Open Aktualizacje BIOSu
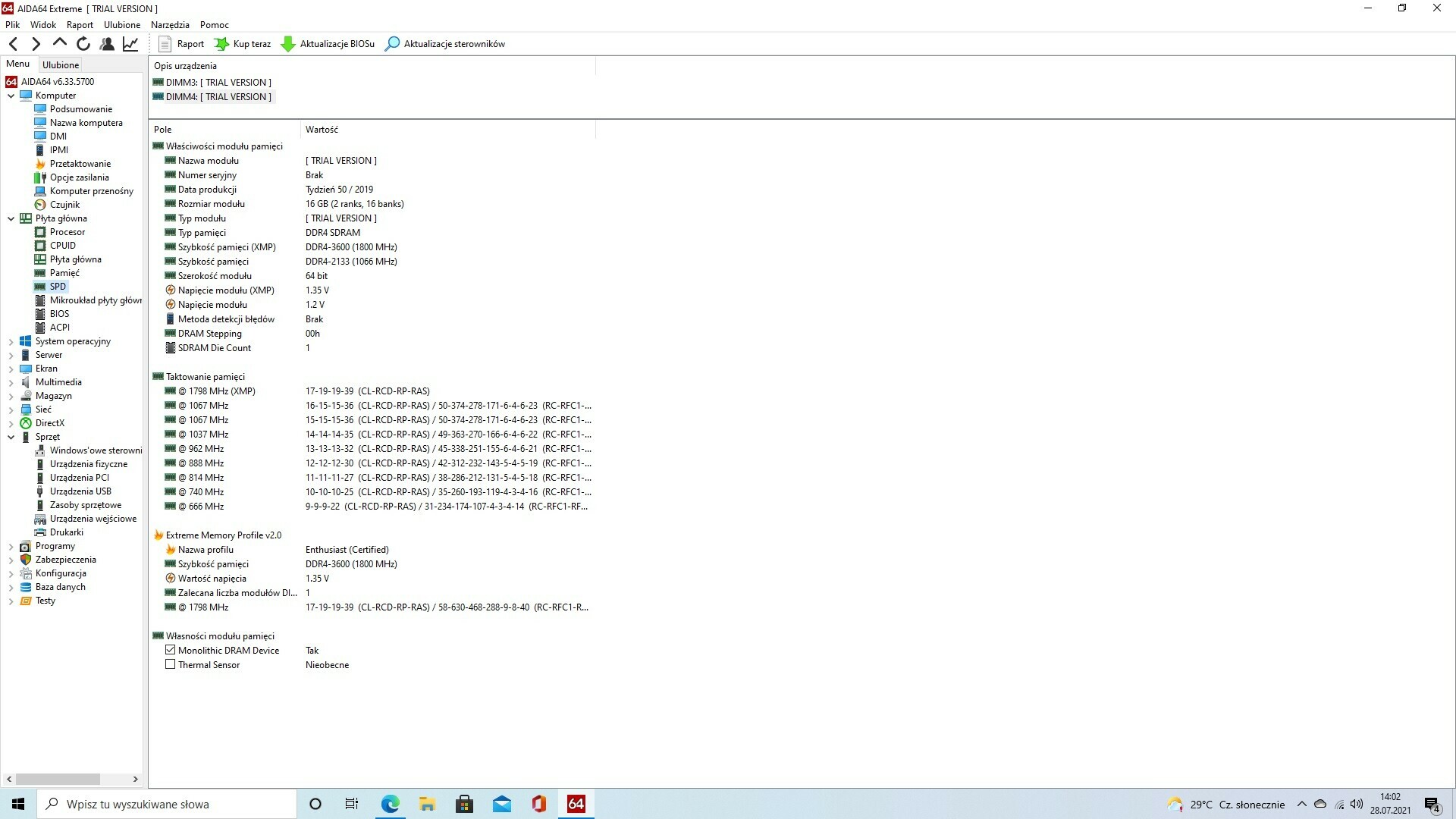The width and height of the screenshot is (1456, 819). pyautogui.click(x=328, y=44)
